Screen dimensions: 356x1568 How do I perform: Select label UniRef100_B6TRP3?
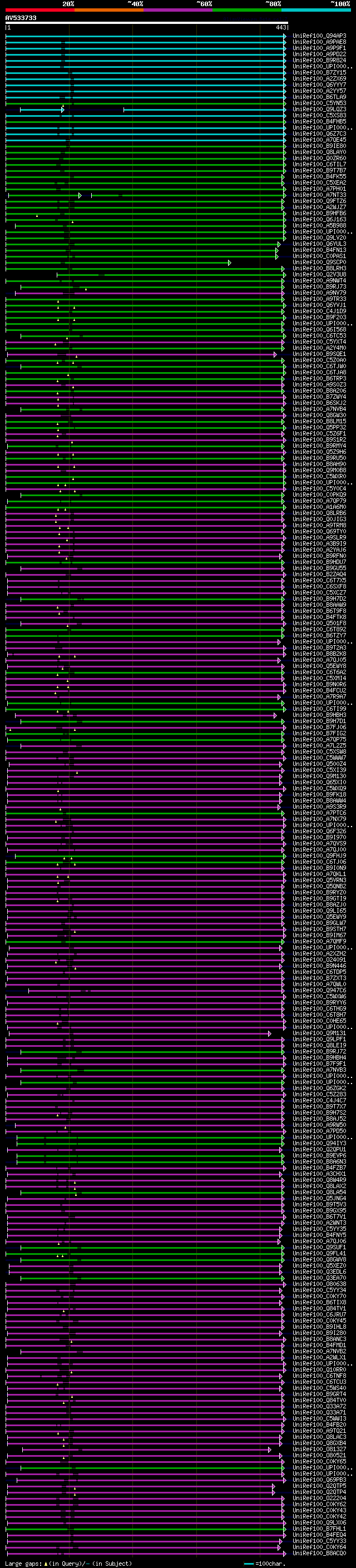click(319, 379)
